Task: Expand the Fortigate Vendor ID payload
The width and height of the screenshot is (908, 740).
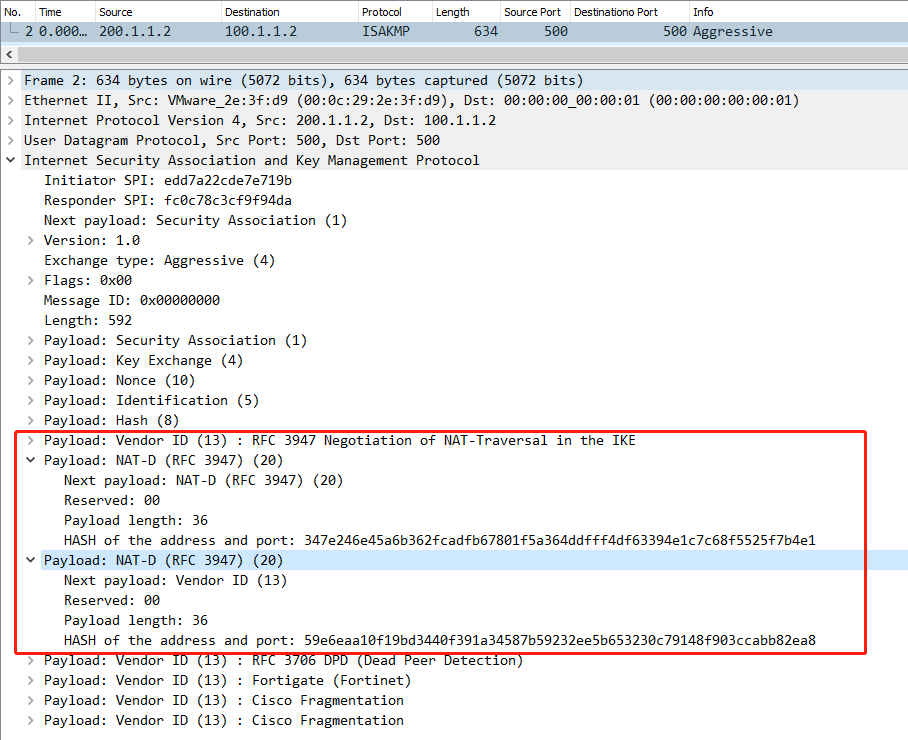Action: [x=31, y=680]
